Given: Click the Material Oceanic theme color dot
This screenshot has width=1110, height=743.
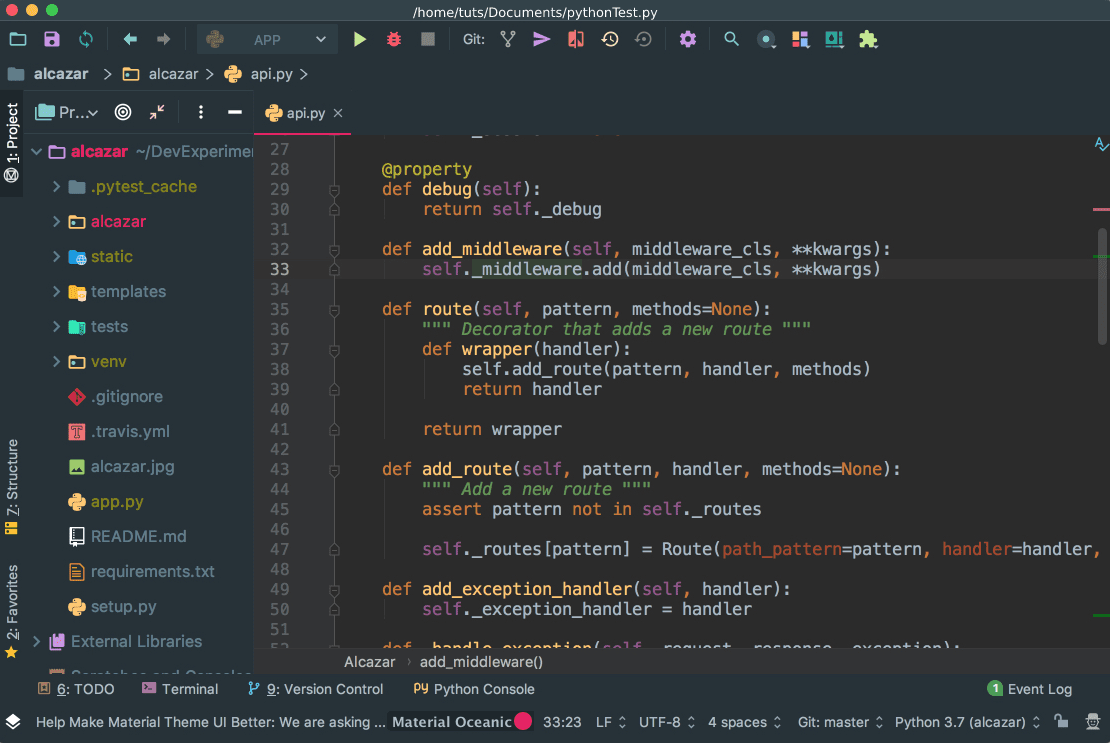Looking at the screenshot, I should (x=524, y=722).
